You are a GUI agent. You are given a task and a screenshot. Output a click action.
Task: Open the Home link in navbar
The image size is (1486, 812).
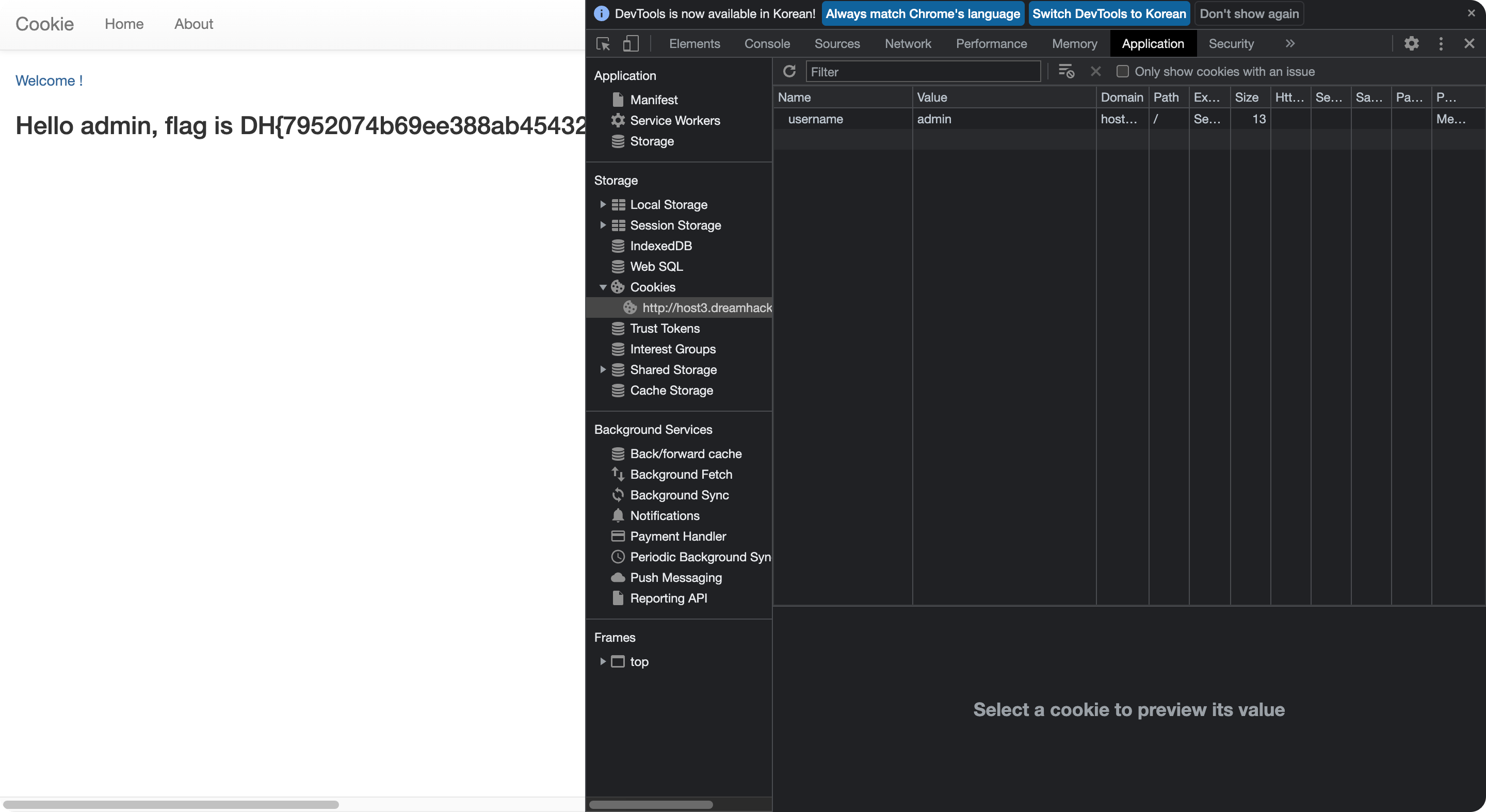coord(124,24)
